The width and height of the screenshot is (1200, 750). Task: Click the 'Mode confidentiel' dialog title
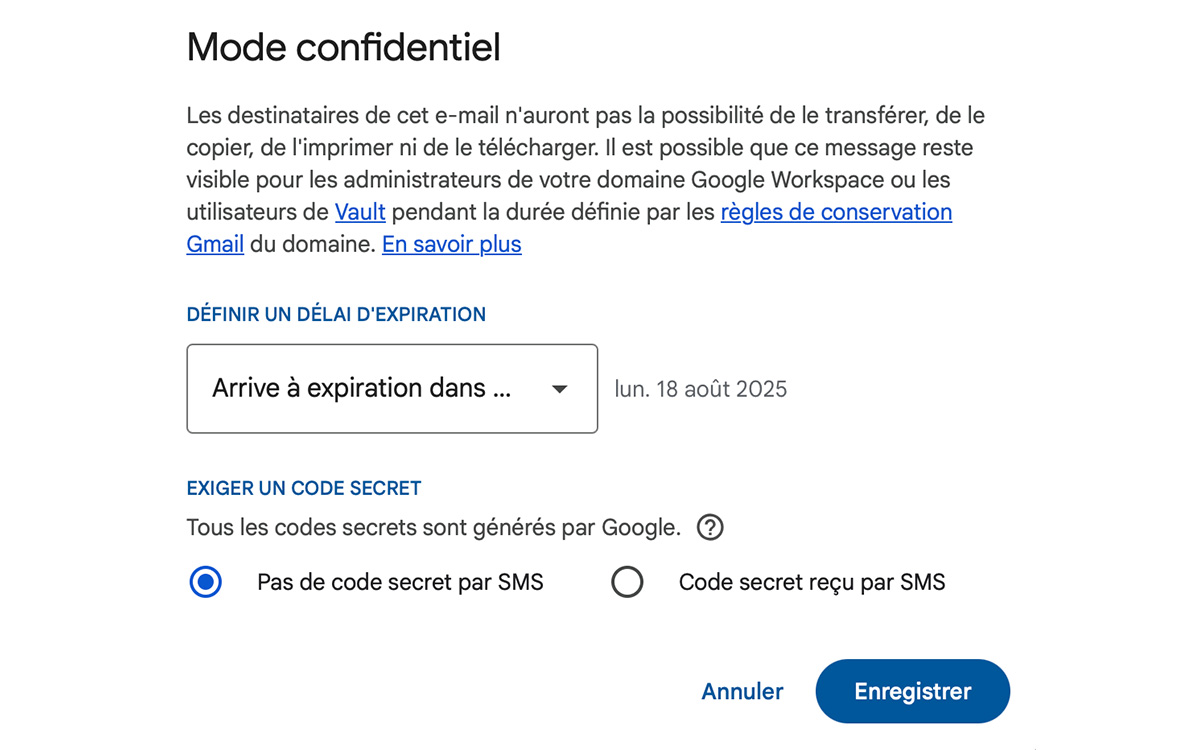[343, 47]
